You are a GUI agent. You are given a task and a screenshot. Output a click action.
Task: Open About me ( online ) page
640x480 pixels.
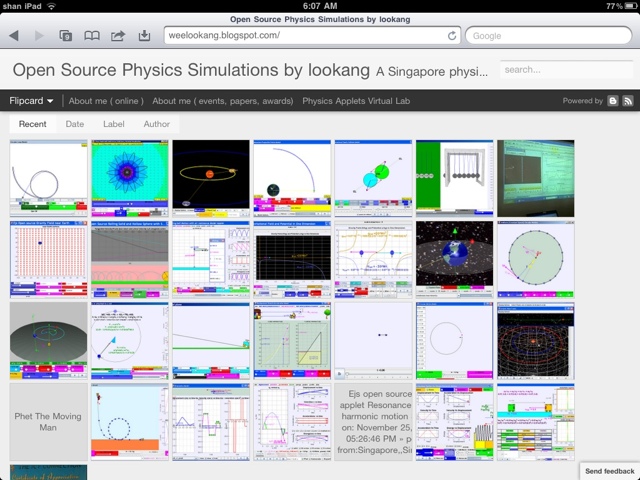click(x=106, y=101)
